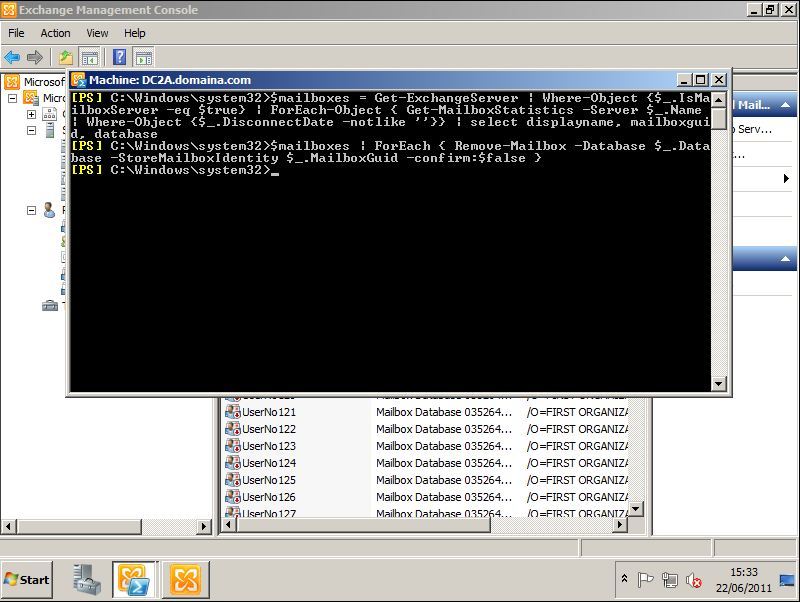Click the muted volume tray icon
This screenshot has height=602, width=800.
coord(694,580)
